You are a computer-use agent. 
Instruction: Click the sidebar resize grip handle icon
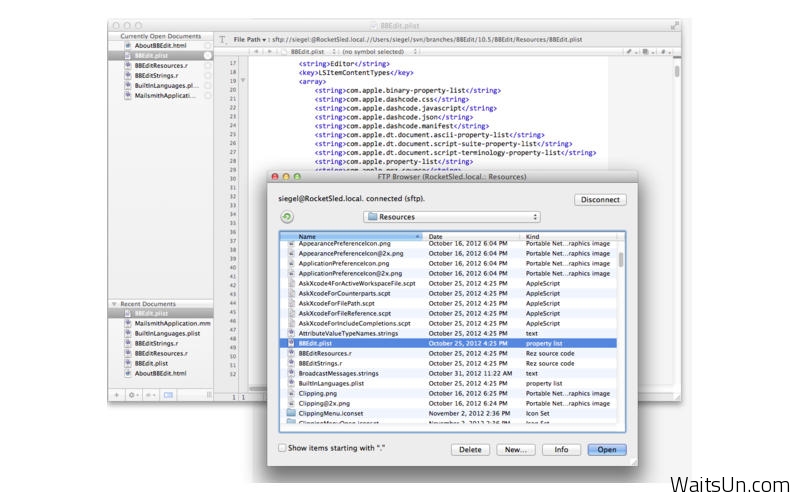coord(208,395)
